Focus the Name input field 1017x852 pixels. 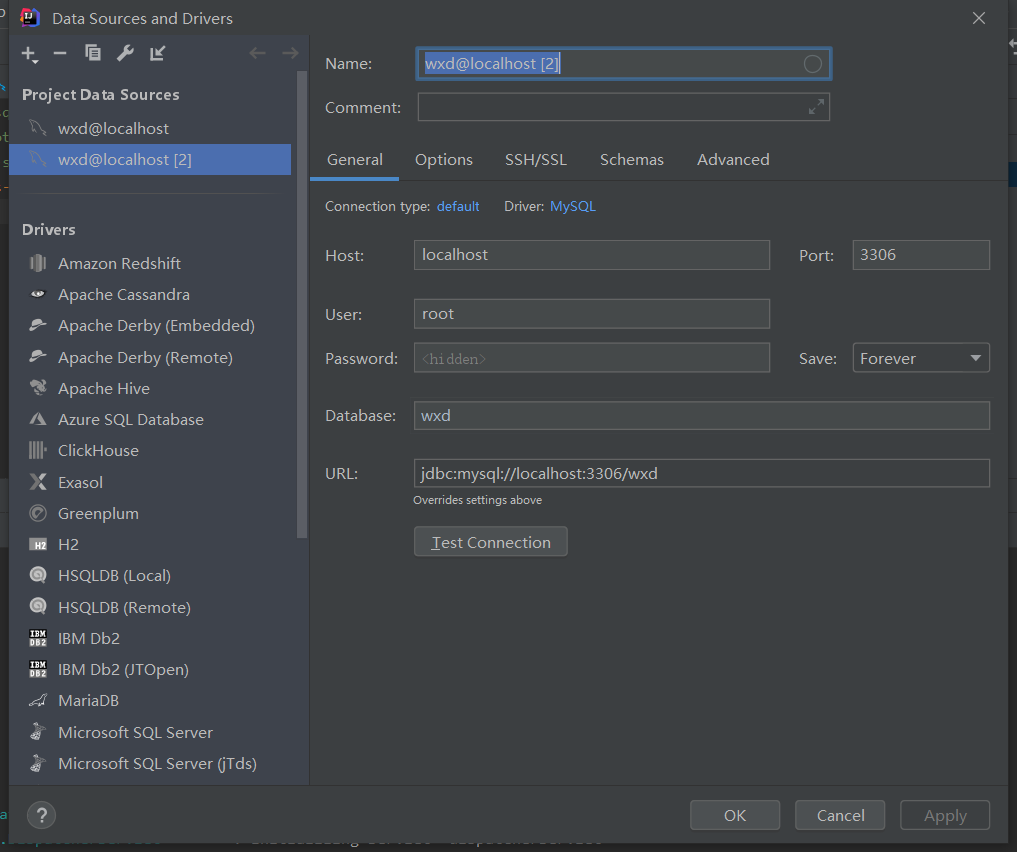click(623, 64)
